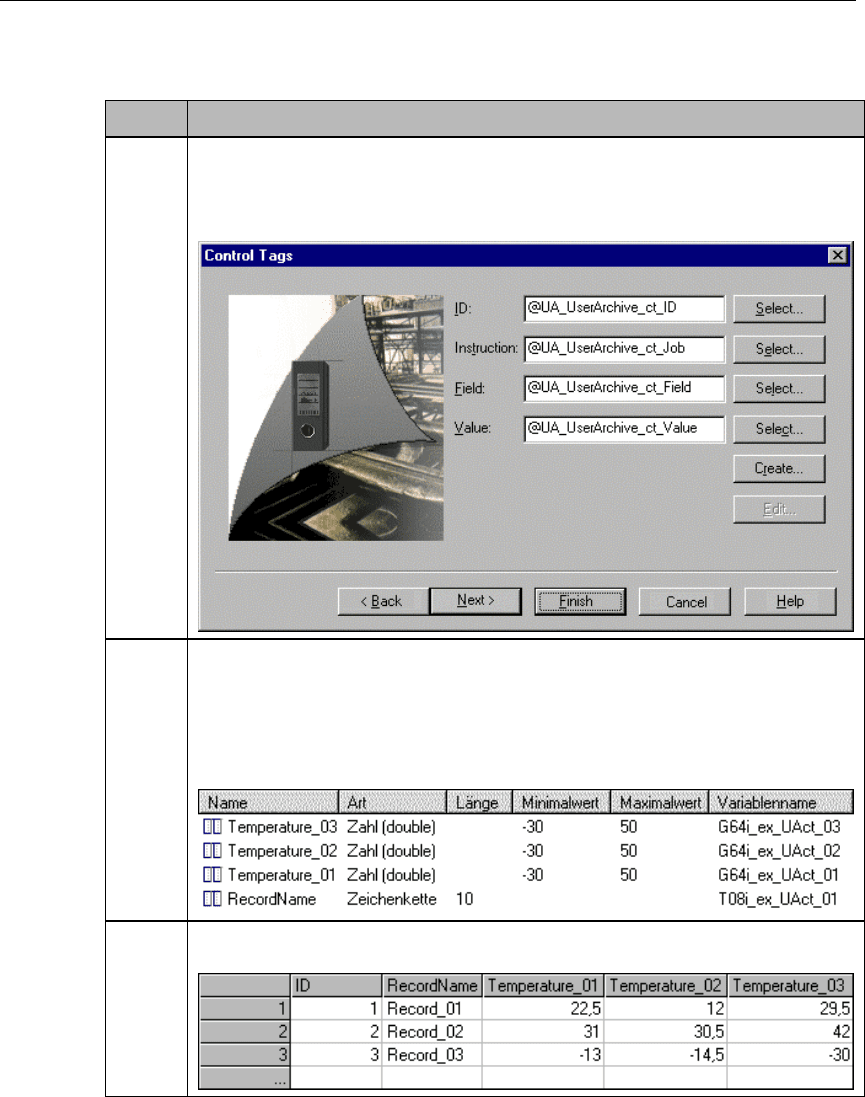Image resolution: width=865 pixels, height=1097 pixels.
Task: Go to Next wizard page
Action: [x=474, y=601]
